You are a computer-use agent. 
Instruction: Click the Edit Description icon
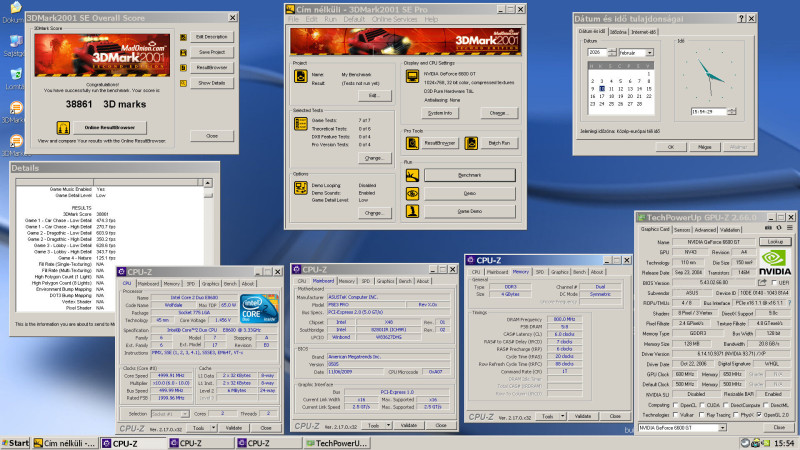click(x=182, y=36)
